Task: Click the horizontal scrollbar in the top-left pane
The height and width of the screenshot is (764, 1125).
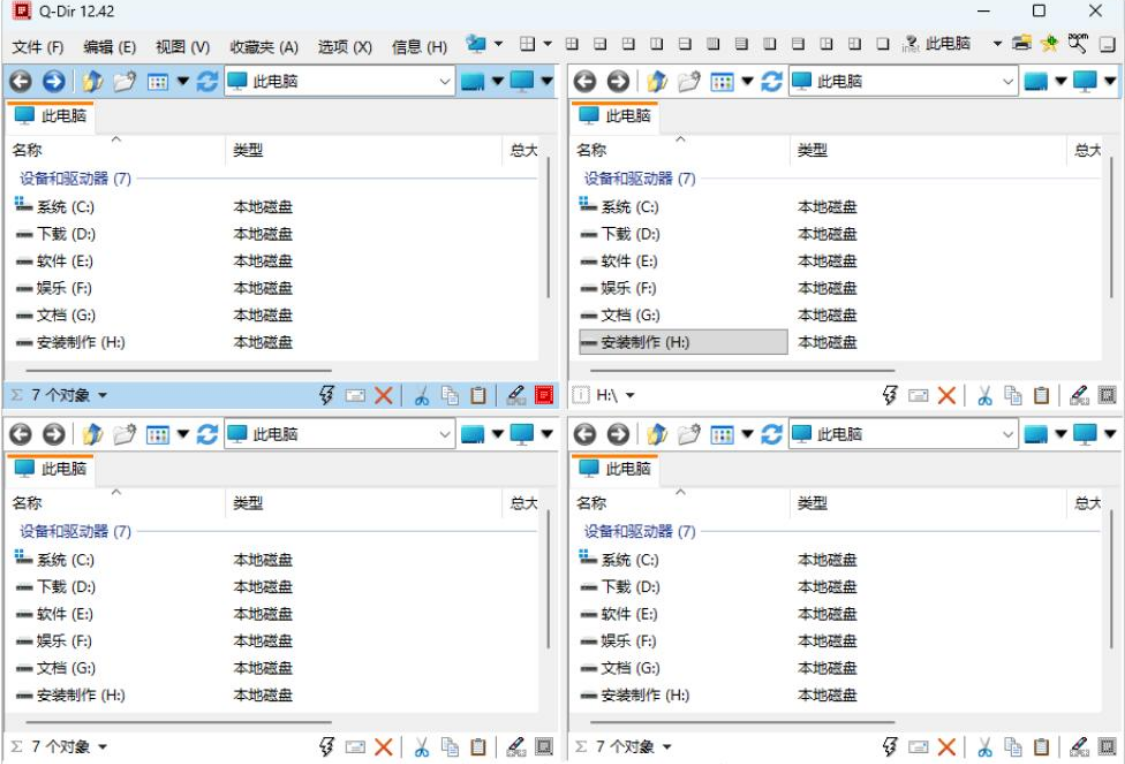Action: coord(178,371)
